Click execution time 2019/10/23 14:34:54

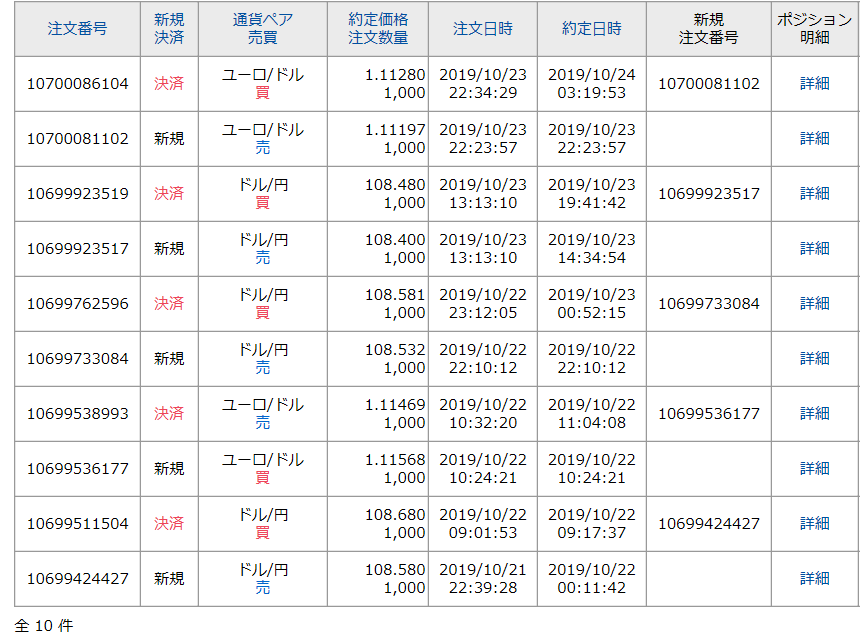pos(591,249)
